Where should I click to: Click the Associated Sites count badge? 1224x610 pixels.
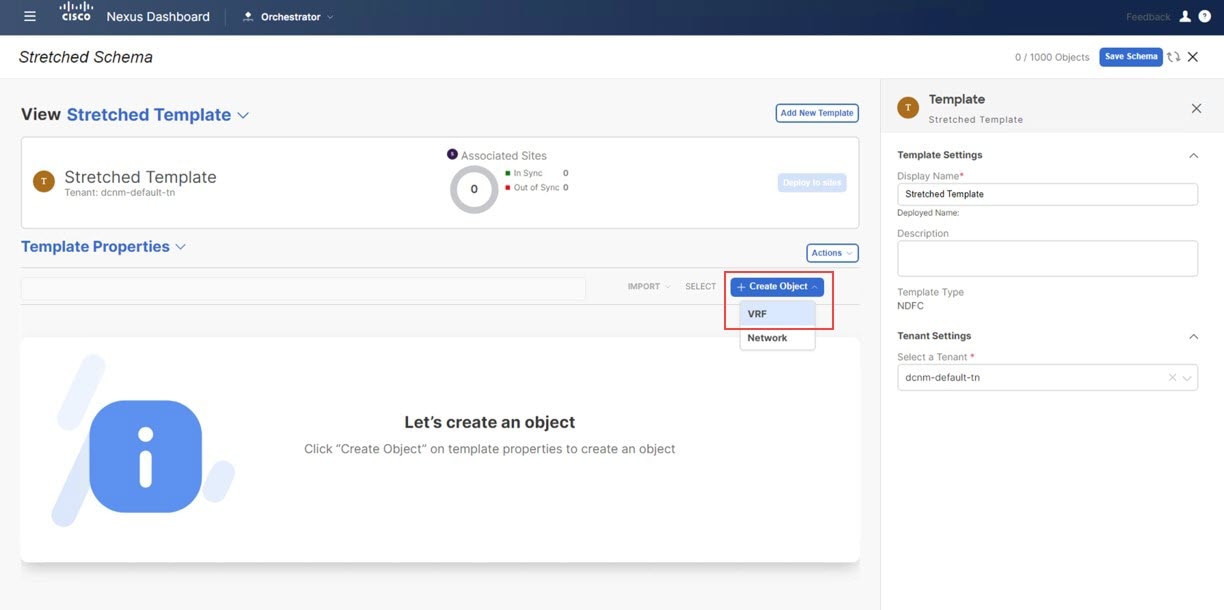point(452,155)
